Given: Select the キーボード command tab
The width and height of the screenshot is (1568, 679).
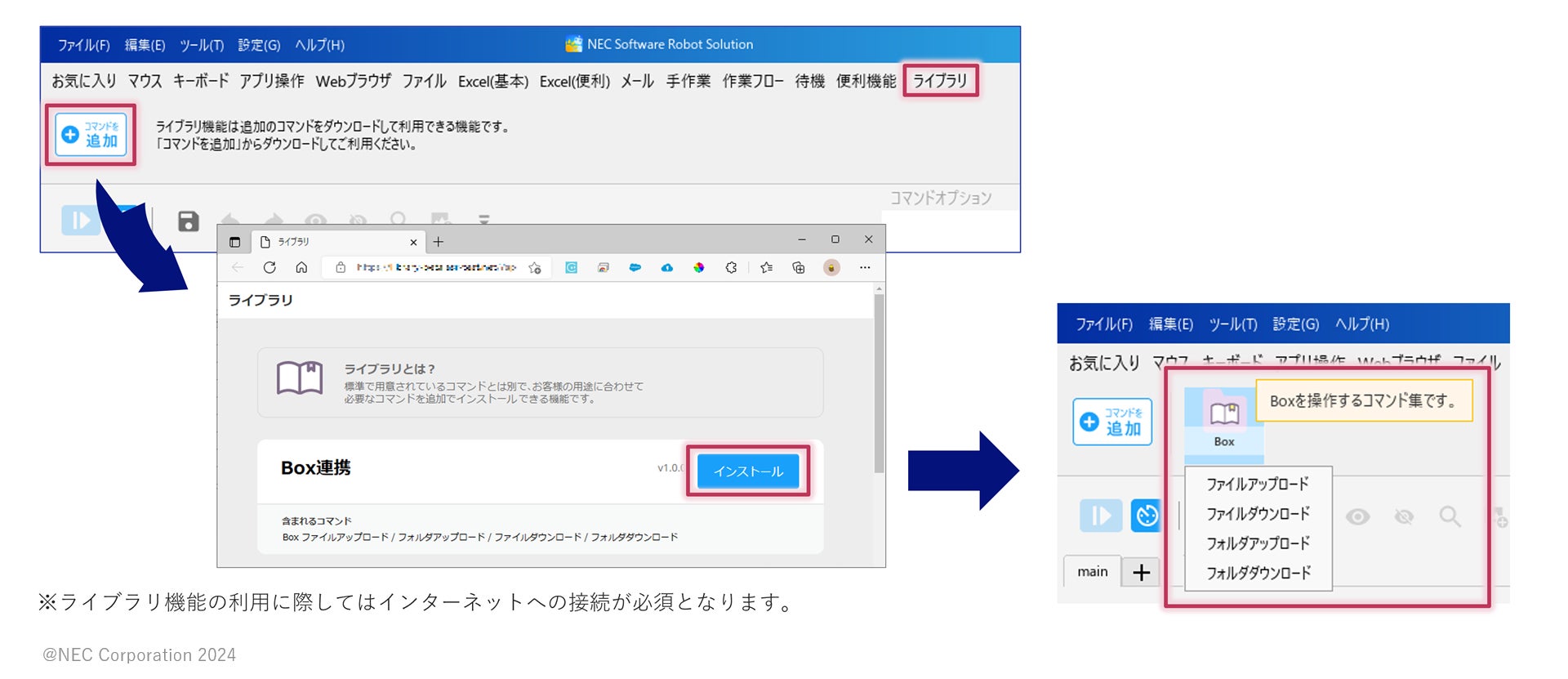Looking at the screenshot, I should pyautogui.click(x=200, y=81).
